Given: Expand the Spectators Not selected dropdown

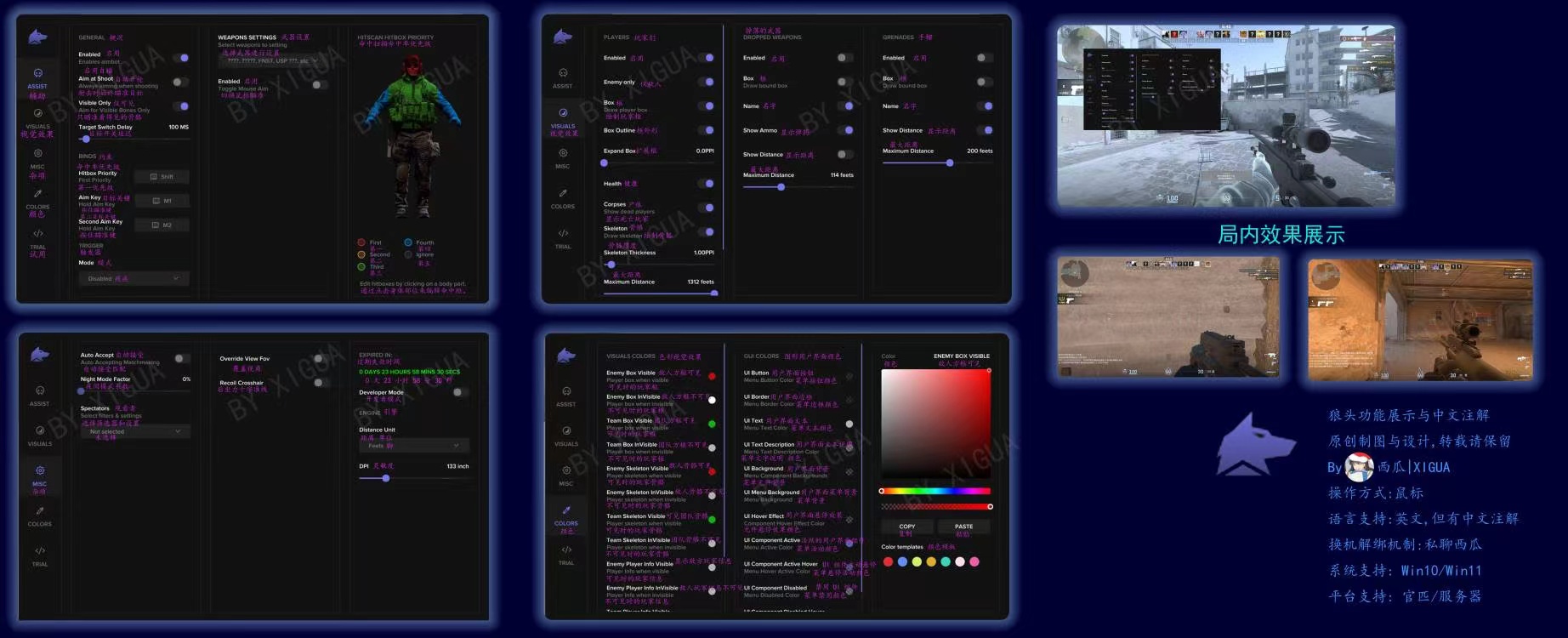Looking at the screenshot, I should [x=134, y=431].
